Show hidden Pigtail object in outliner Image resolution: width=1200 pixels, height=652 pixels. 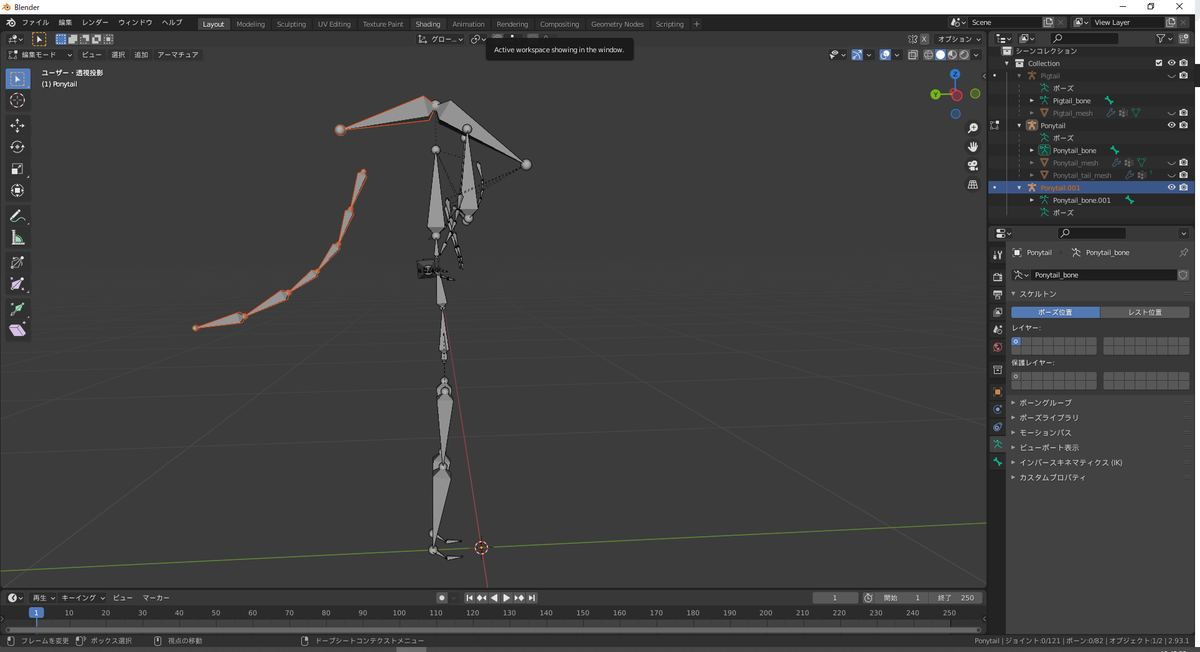click(1171, 76)
